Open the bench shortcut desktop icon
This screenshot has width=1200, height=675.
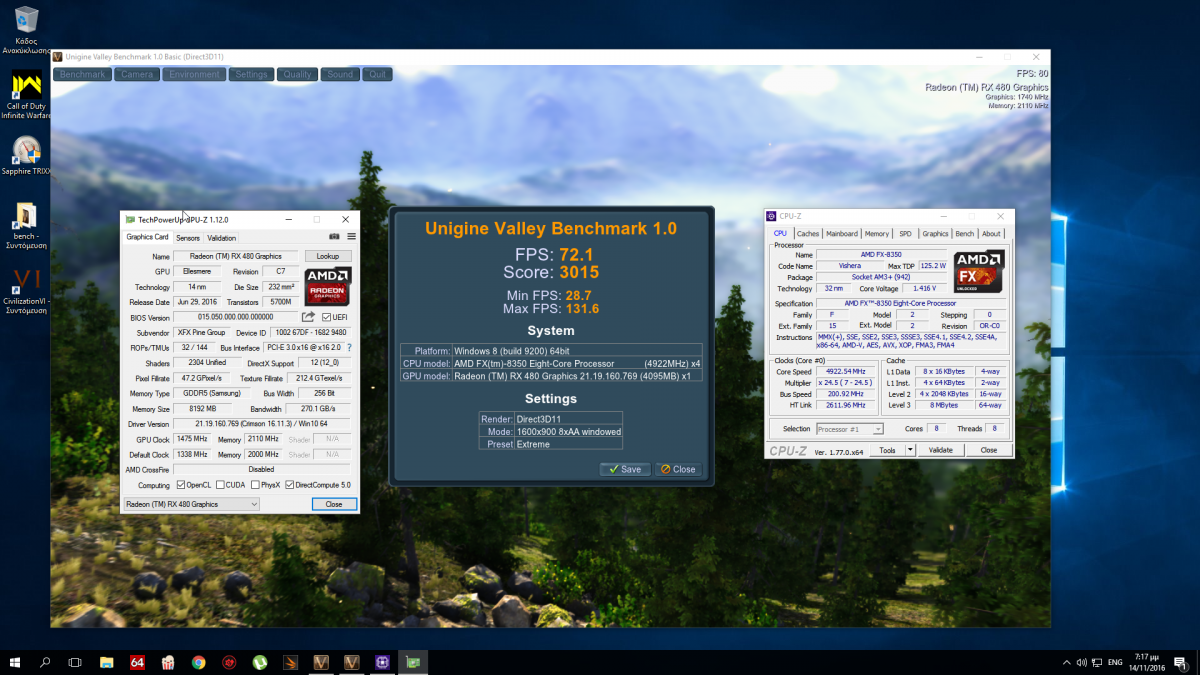[x=26, y=225]
